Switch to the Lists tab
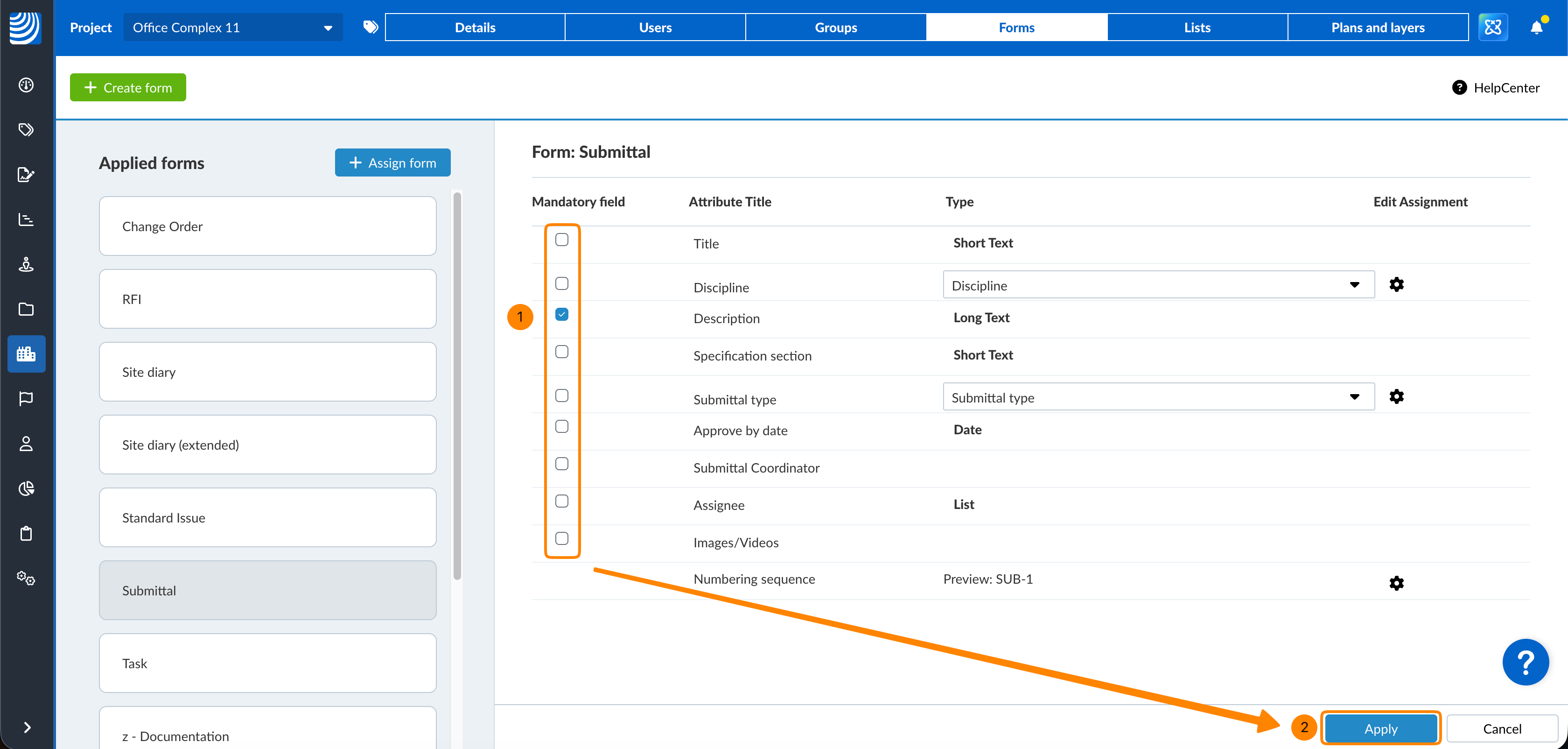Image resolution: width=1568 pixels, height=749 pixels. 1197,28
